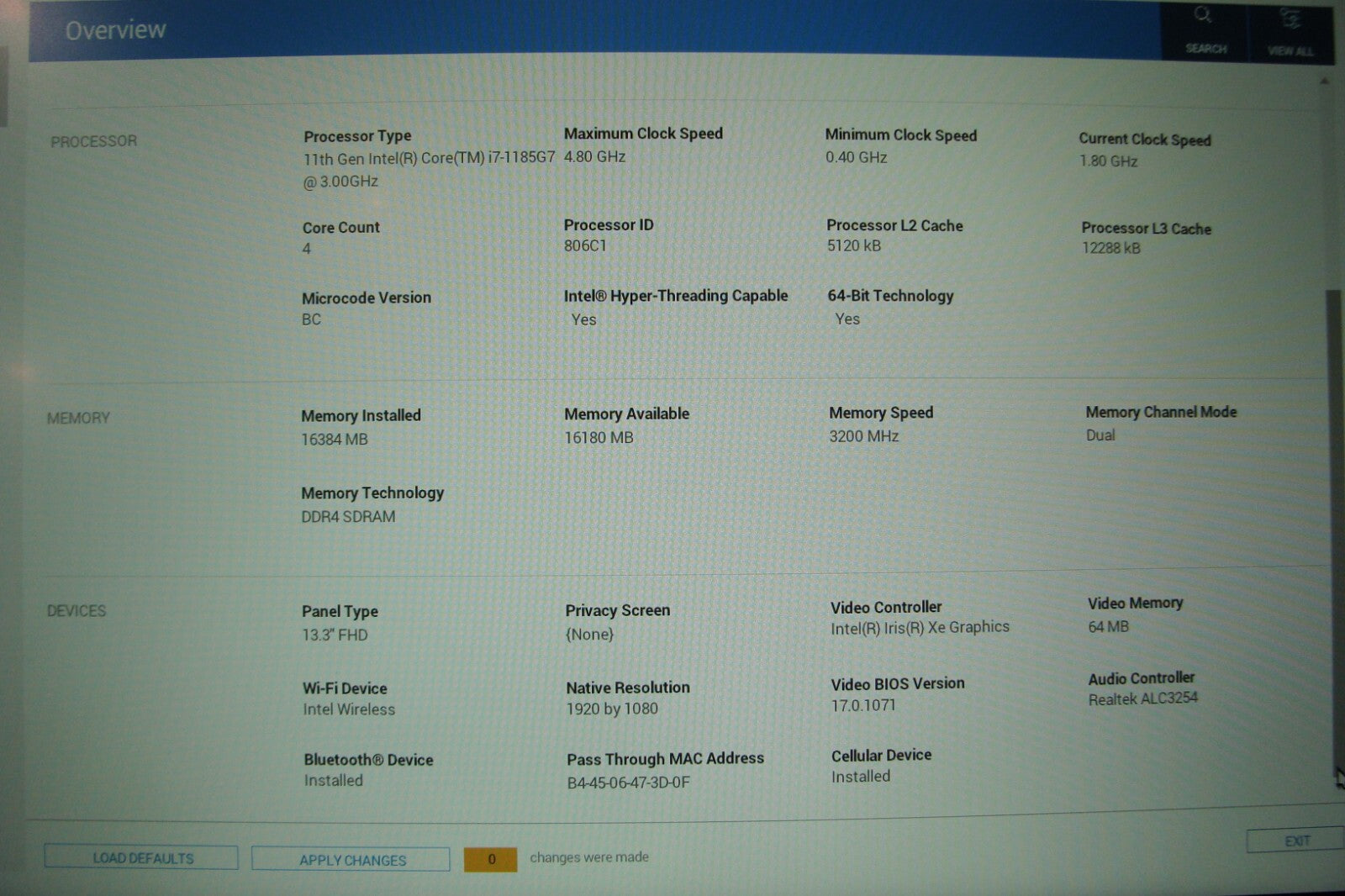This screenshot has width=1345, height=896.
Task: Select the PROCESSOR section label
Action: (x=93, y=141)
